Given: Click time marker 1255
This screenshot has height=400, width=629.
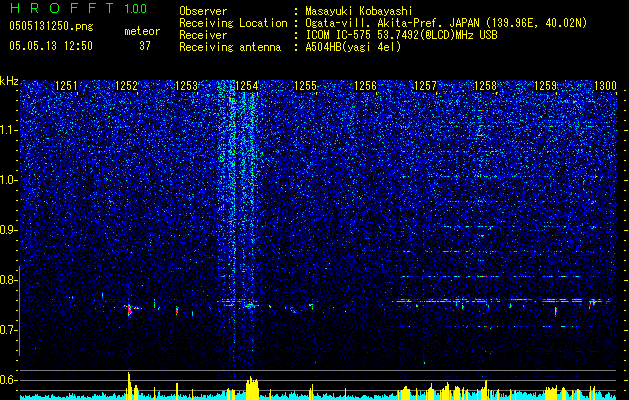Looking at the screenshot, I should (306, 86).
